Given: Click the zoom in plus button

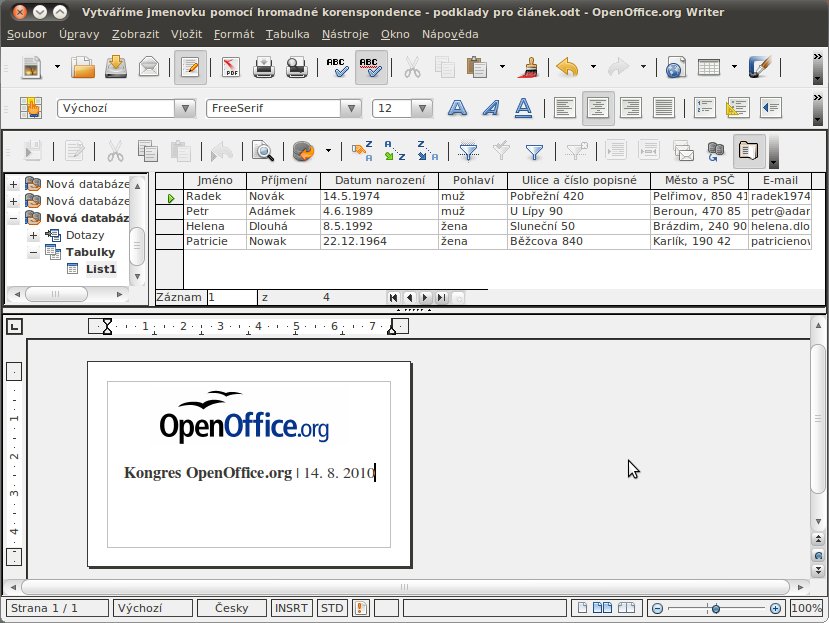Looking at the screenshot, I should [775, 609].
